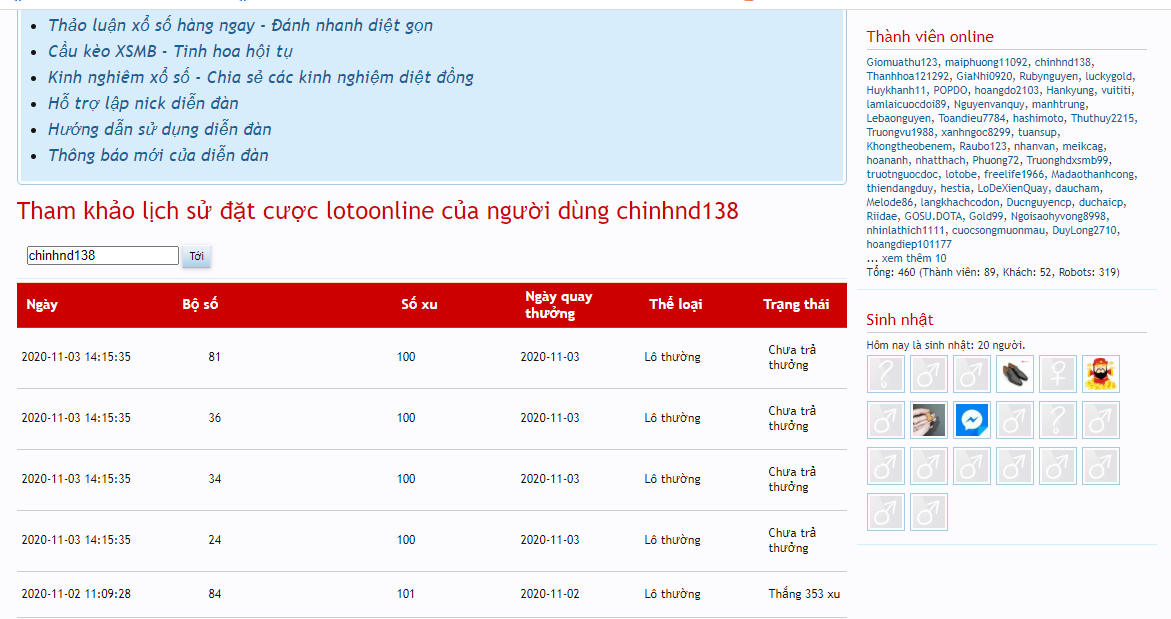Click the question-mark avatar in the second row
1171x619 pixels.
click(1058, 420)
